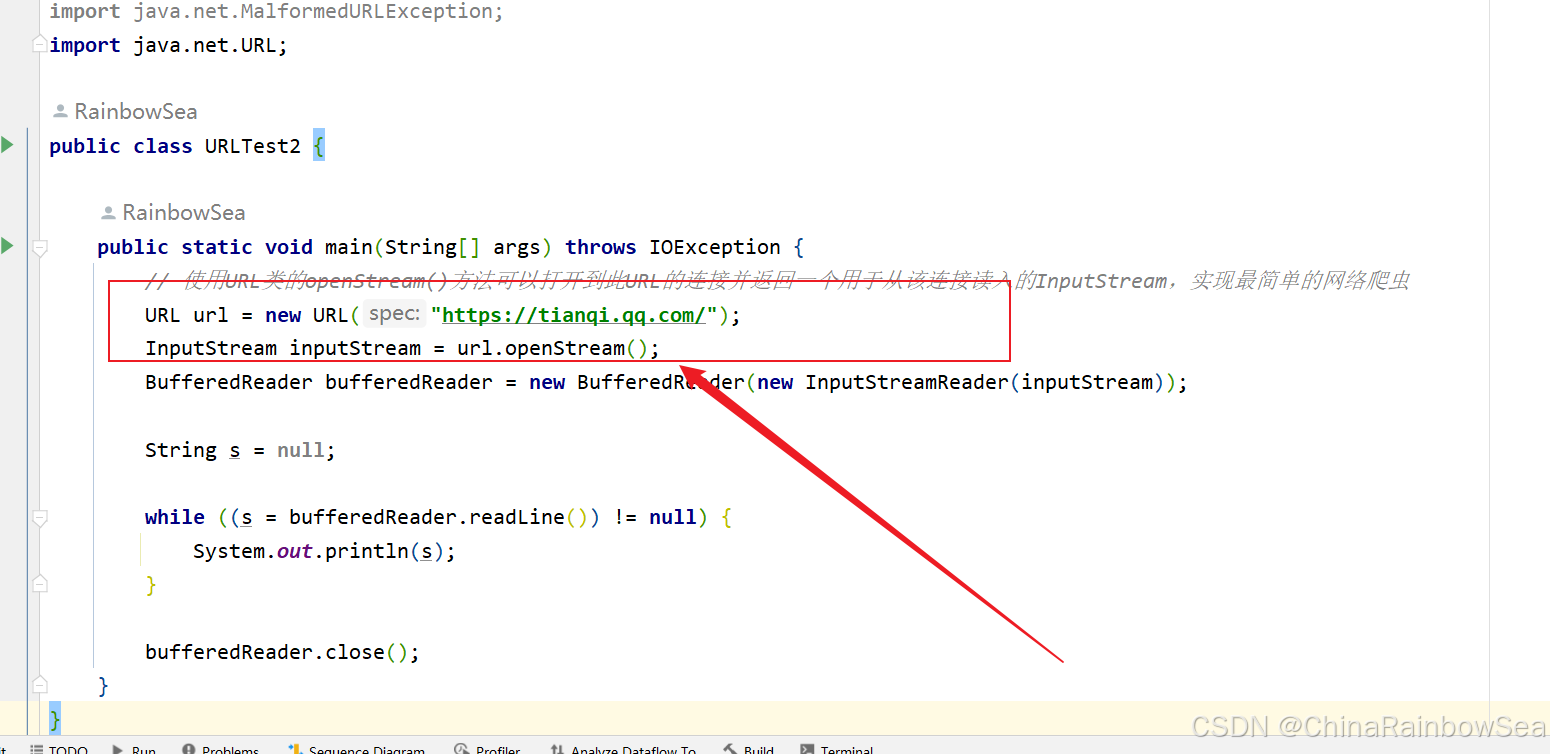1550x754 pixels.
Task: Click 'InputStreamReader' in the constructor call
Action: (x=907, y=382)
